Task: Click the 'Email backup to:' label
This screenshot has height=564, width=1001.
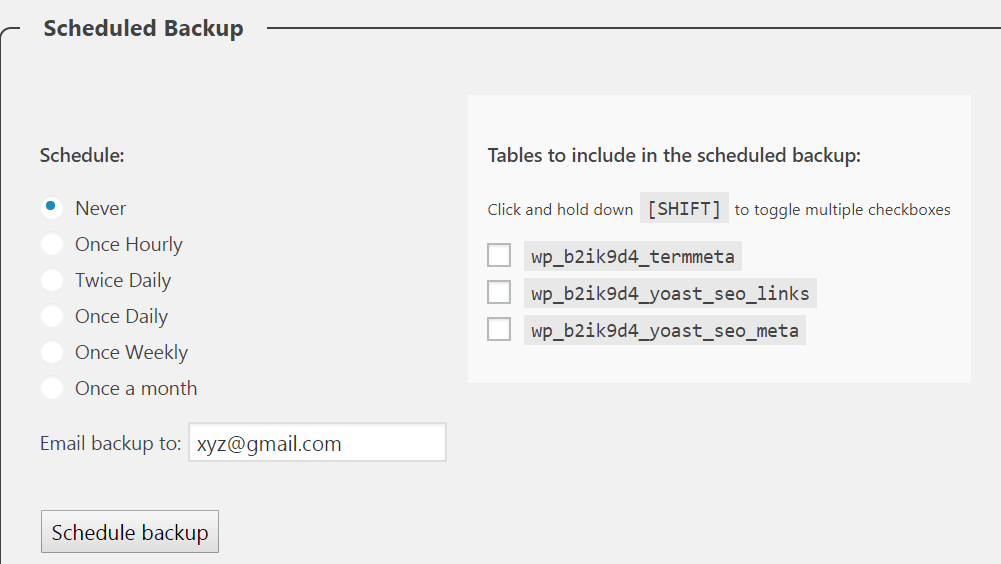Action: tap(110, 443)
